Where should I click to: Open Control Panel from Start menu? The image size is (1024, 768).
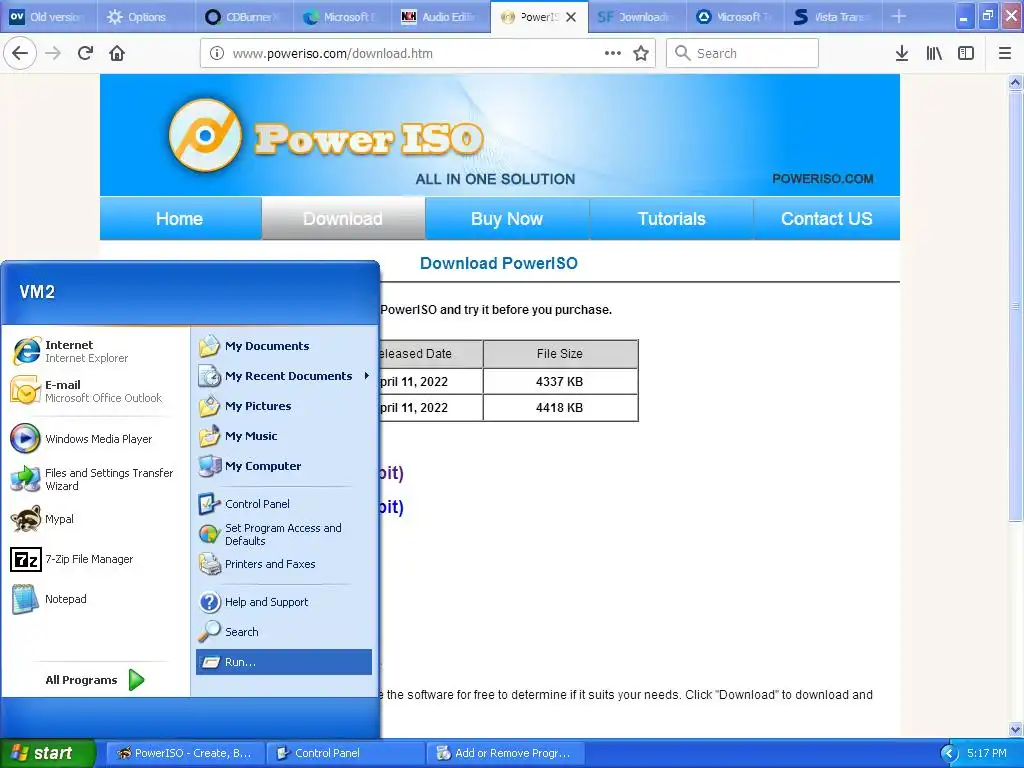(283, 504)
